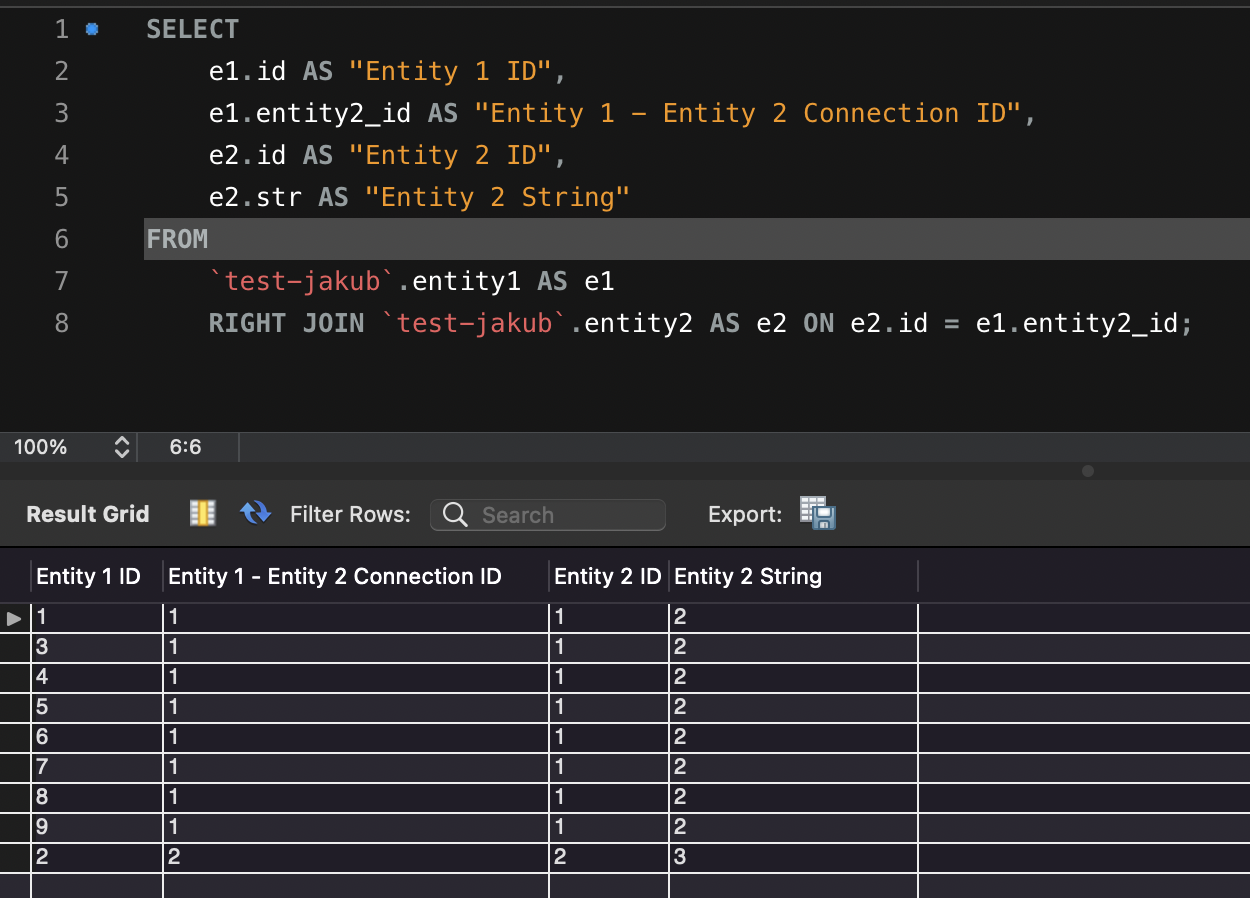Click line number 8 in the gutter
Screen dimensions: 1250x898
[62, 323]
